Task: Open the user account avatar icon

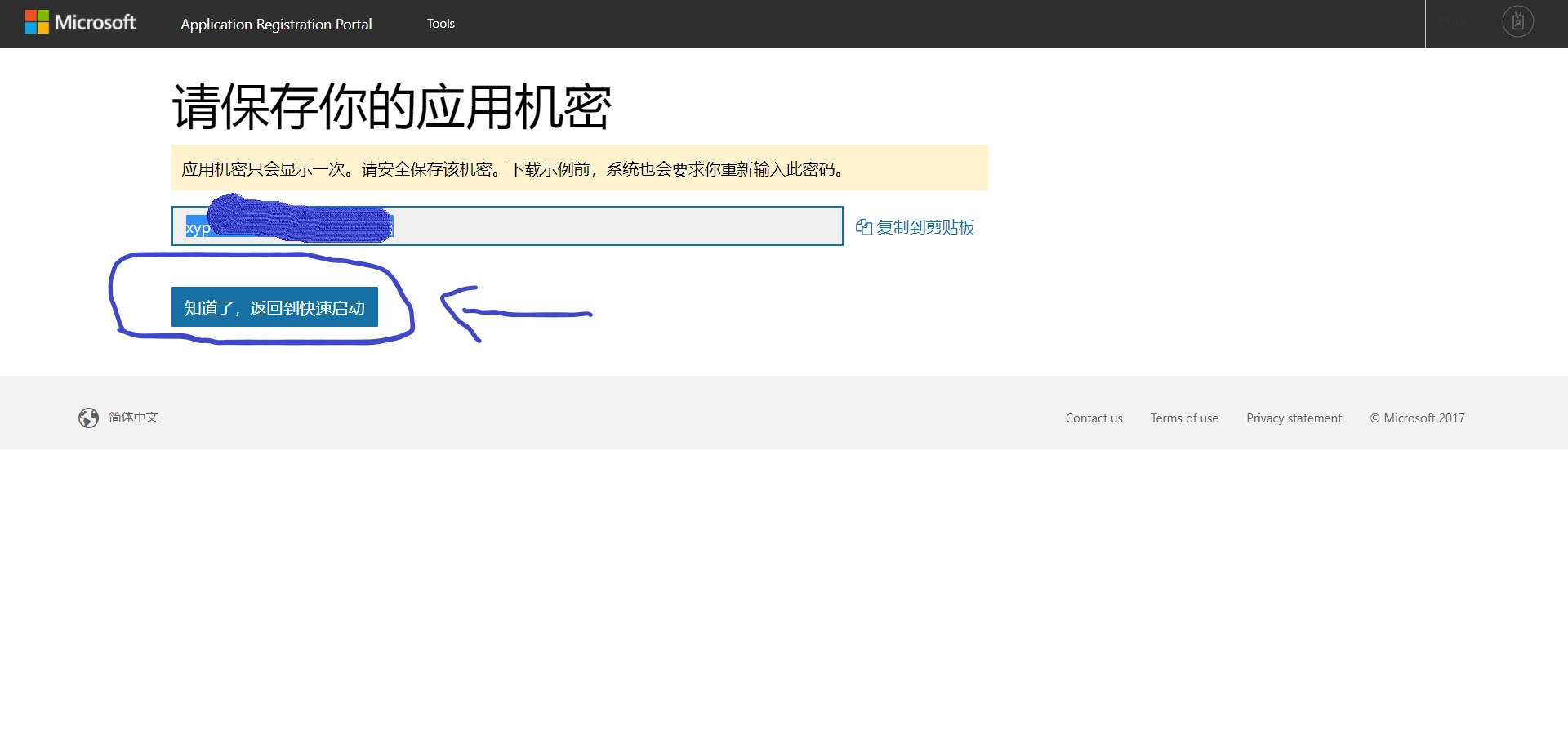Action: click(x=1517, y=21)
